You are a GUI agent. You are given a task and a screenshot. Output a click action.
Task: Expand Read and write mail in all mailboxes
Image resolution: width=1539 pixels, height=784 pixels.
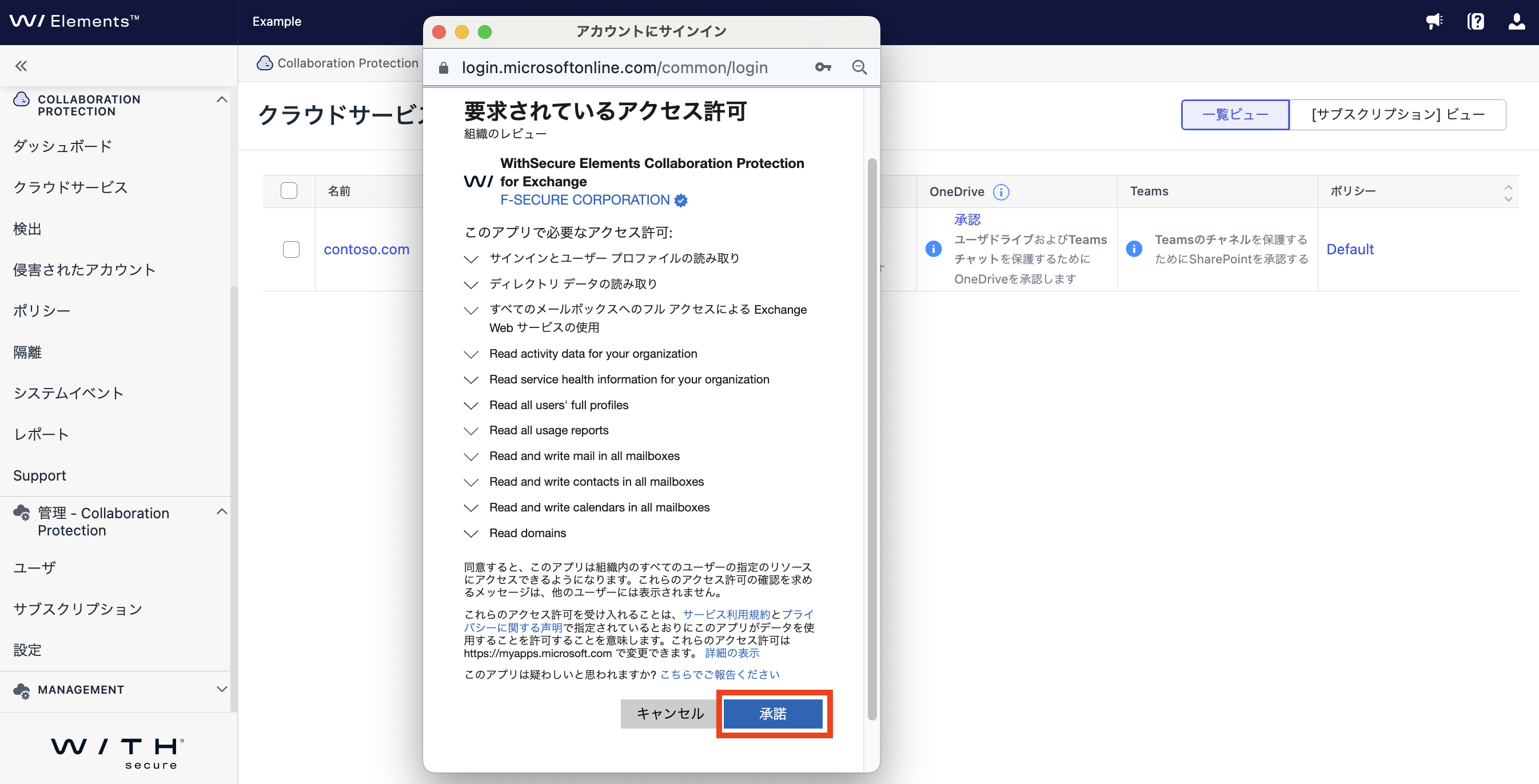pyautogui.click(x=472, y=456)
